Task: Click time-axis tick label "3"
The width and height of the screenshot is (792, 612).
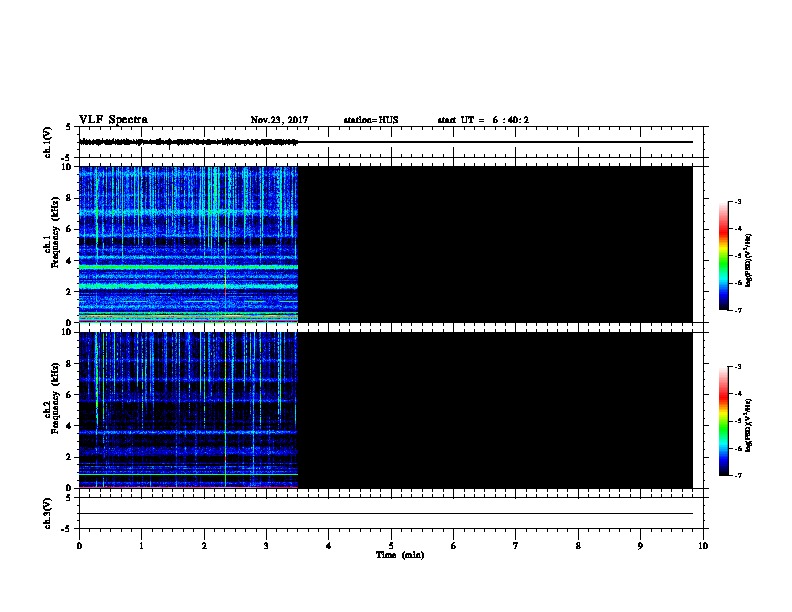Action: (x=266, y=545)
